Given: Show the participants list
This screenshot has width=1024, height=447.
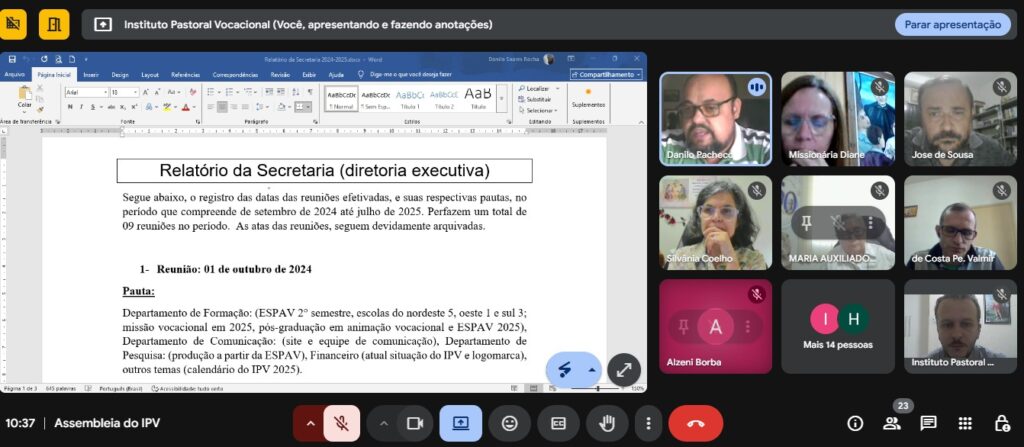Looking at the screenshot, I should pos(891,423).
